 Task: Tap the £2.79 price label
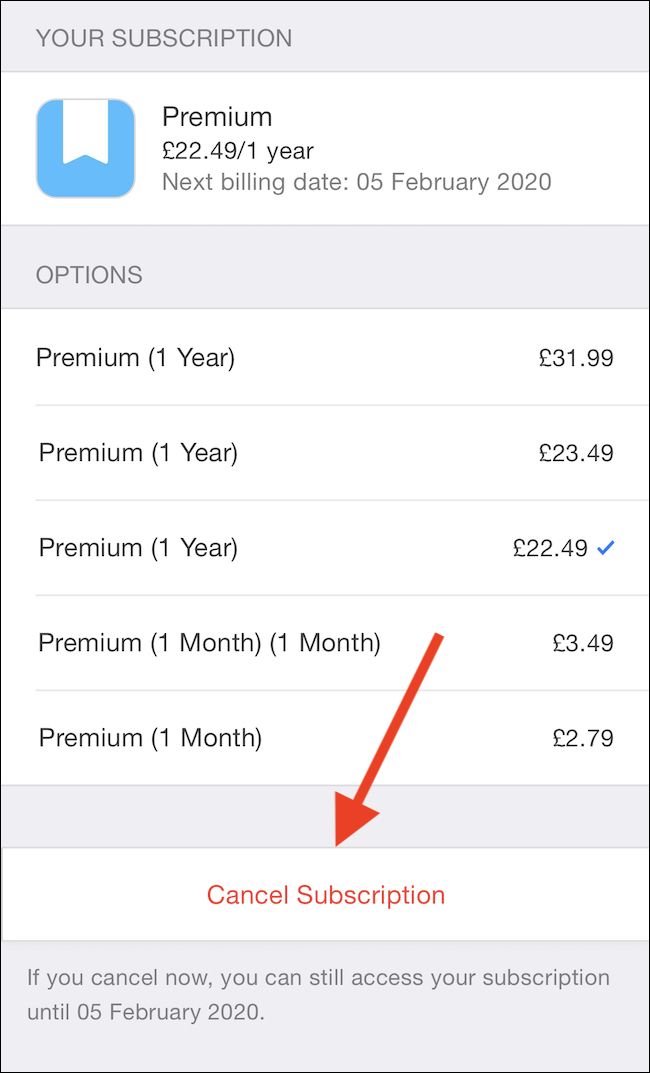point(582,737)
